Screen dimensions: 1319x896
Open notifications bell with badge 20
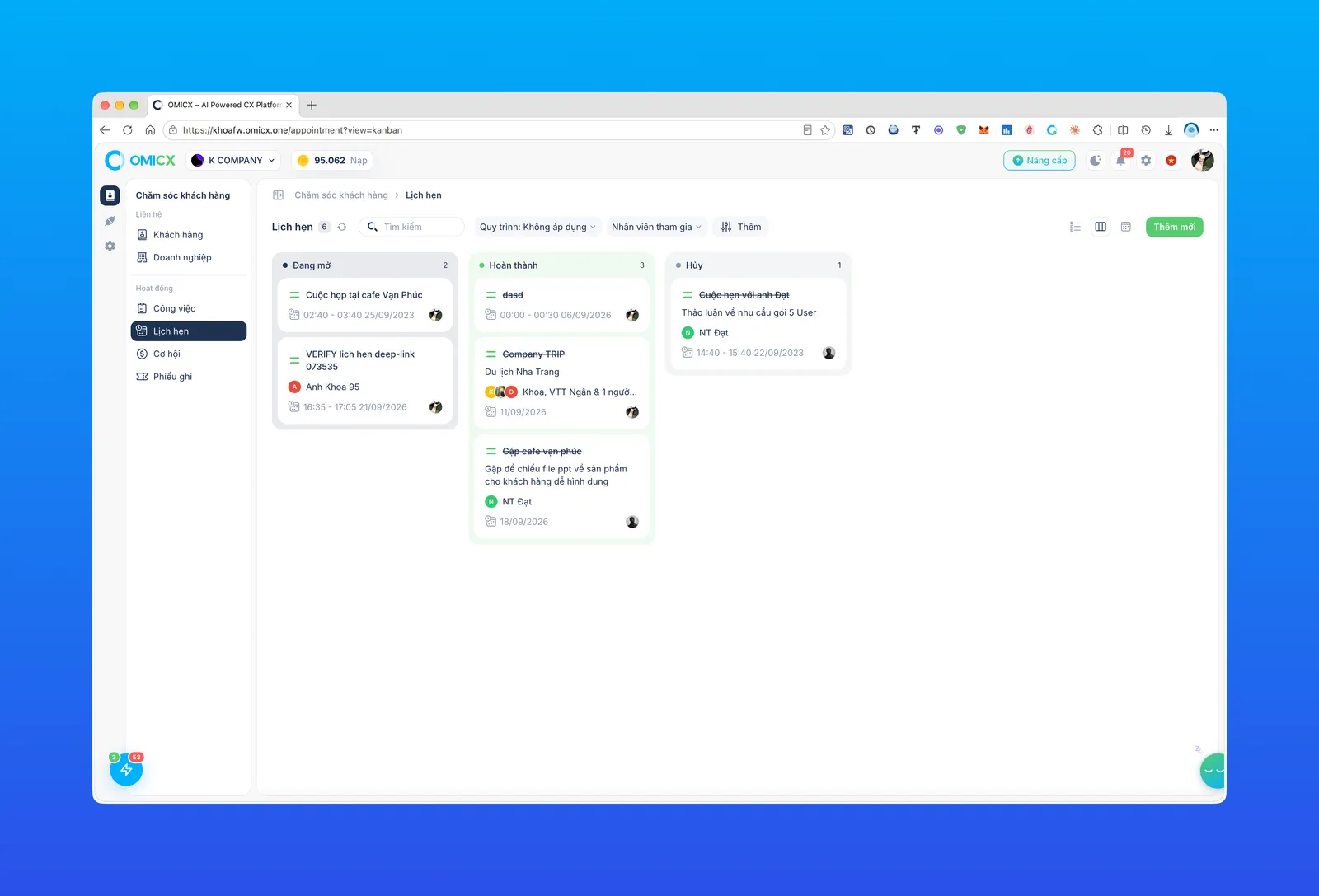1121,161
